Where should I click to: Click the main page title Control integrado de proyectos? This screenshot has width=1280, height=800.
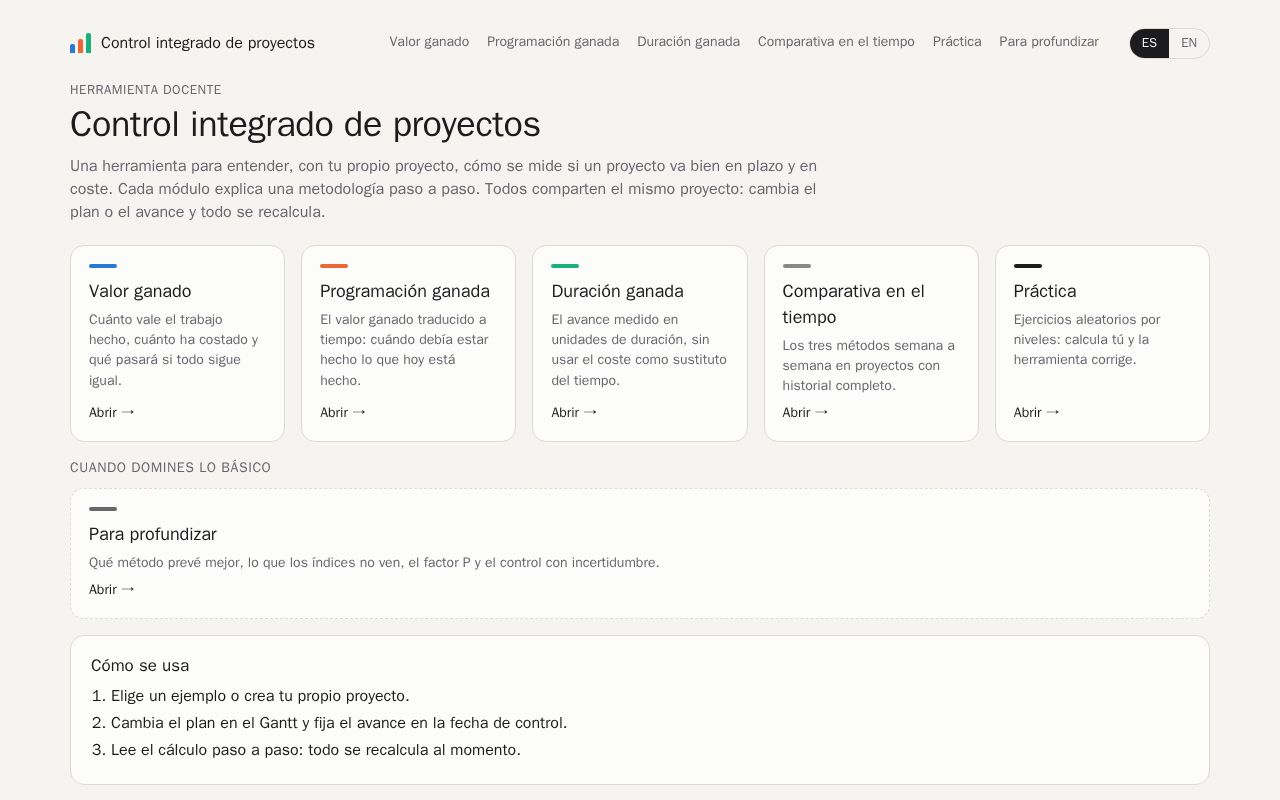tap(305, 124)
